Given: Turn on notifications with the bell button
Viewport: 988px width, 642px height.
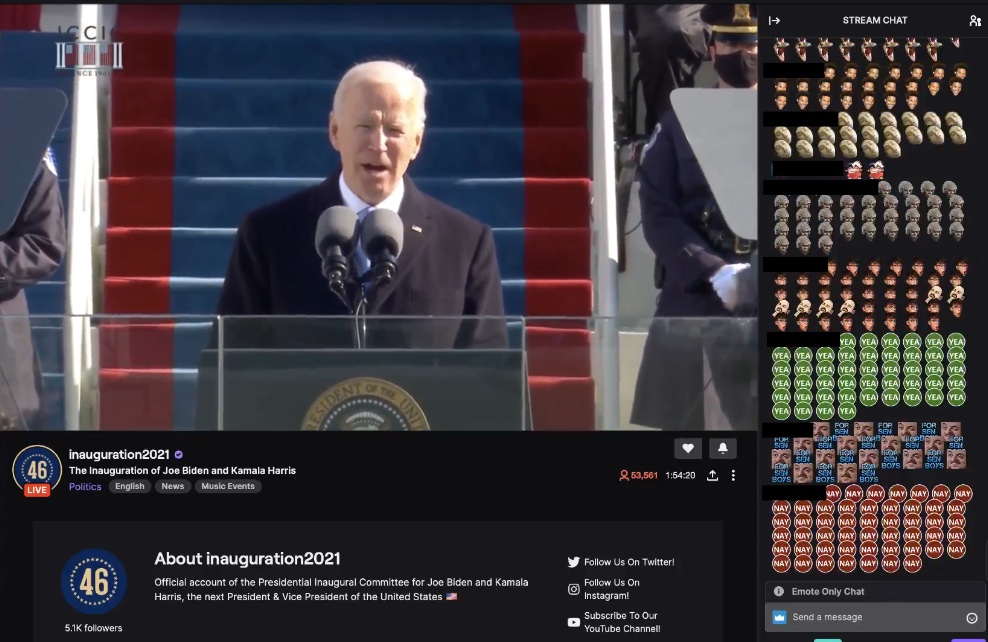Looking at the screenshot, I should click(x=723, y=448).
